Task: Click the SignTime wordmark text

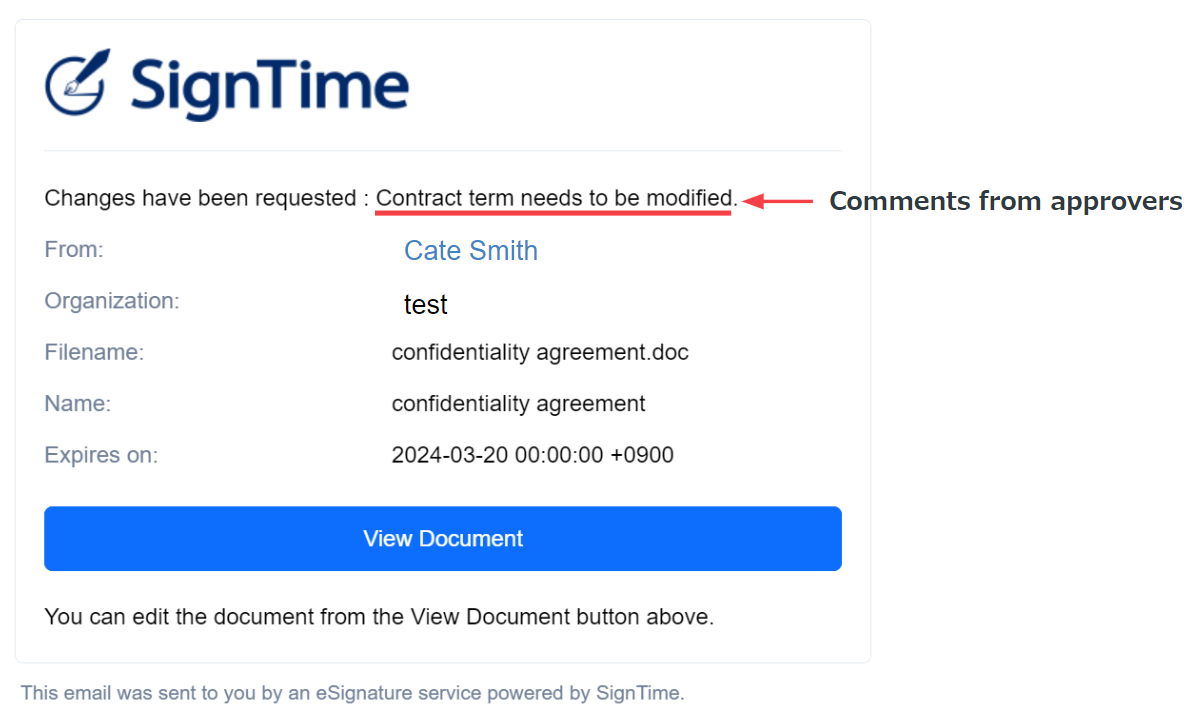Action: coord(270,87)
